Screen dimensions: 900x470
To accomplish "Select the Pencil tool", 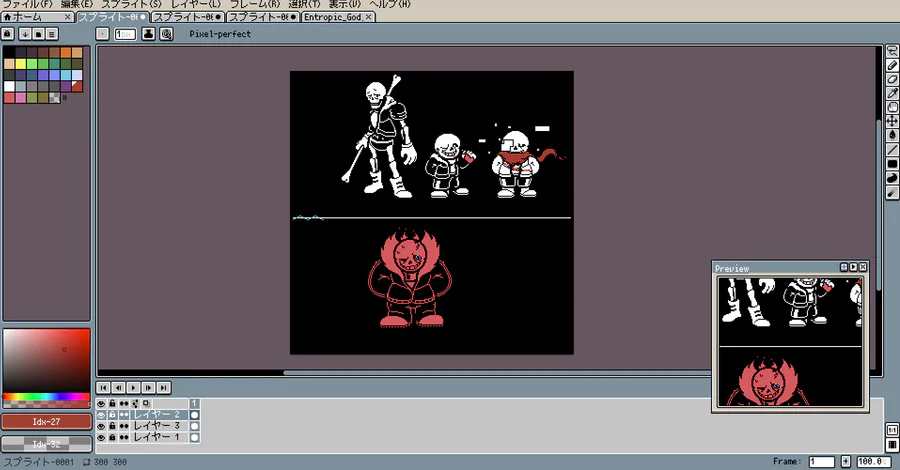I will pos(892,65).
